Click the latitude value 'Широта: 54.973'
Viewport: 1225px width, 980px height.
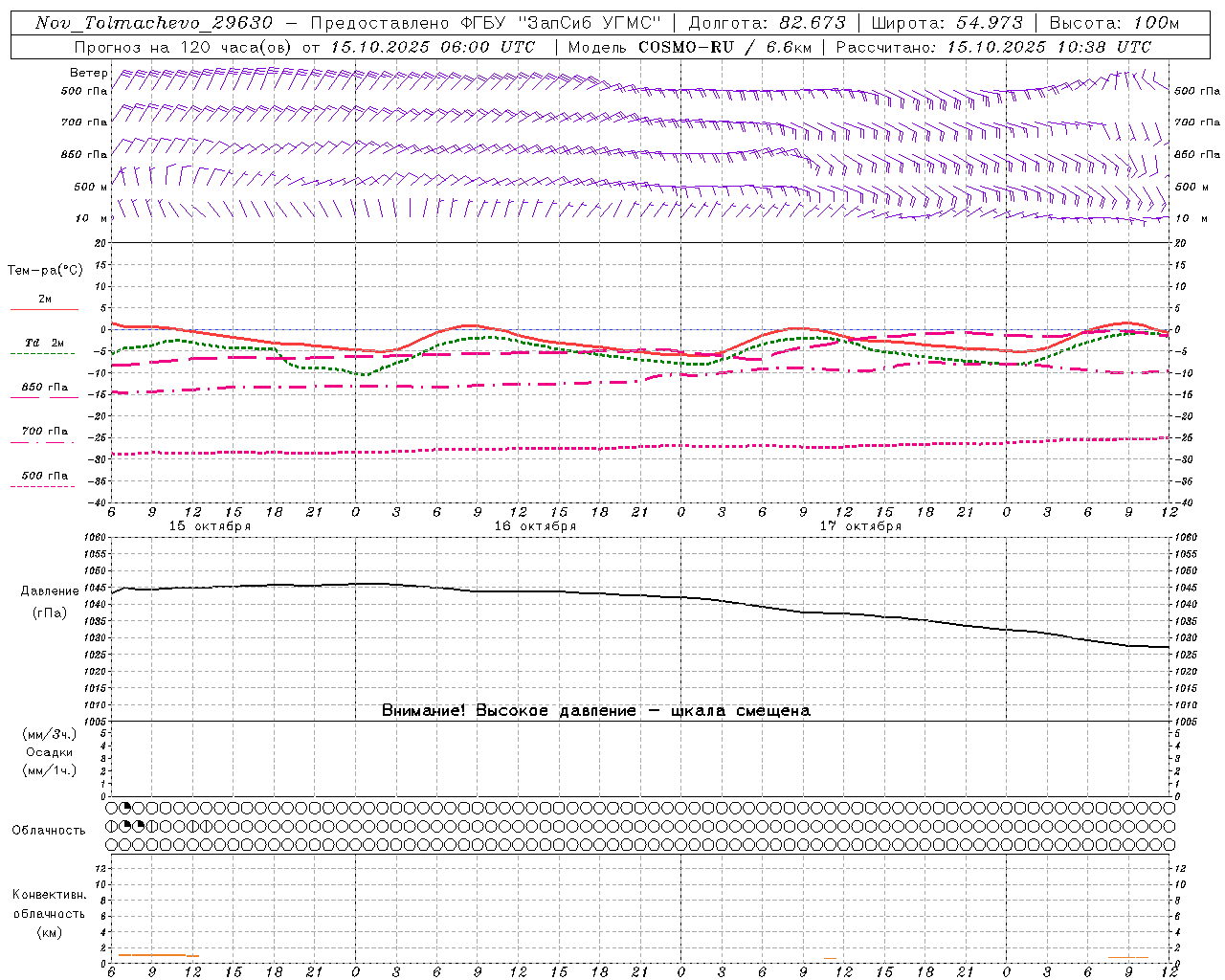pos(947,23)
